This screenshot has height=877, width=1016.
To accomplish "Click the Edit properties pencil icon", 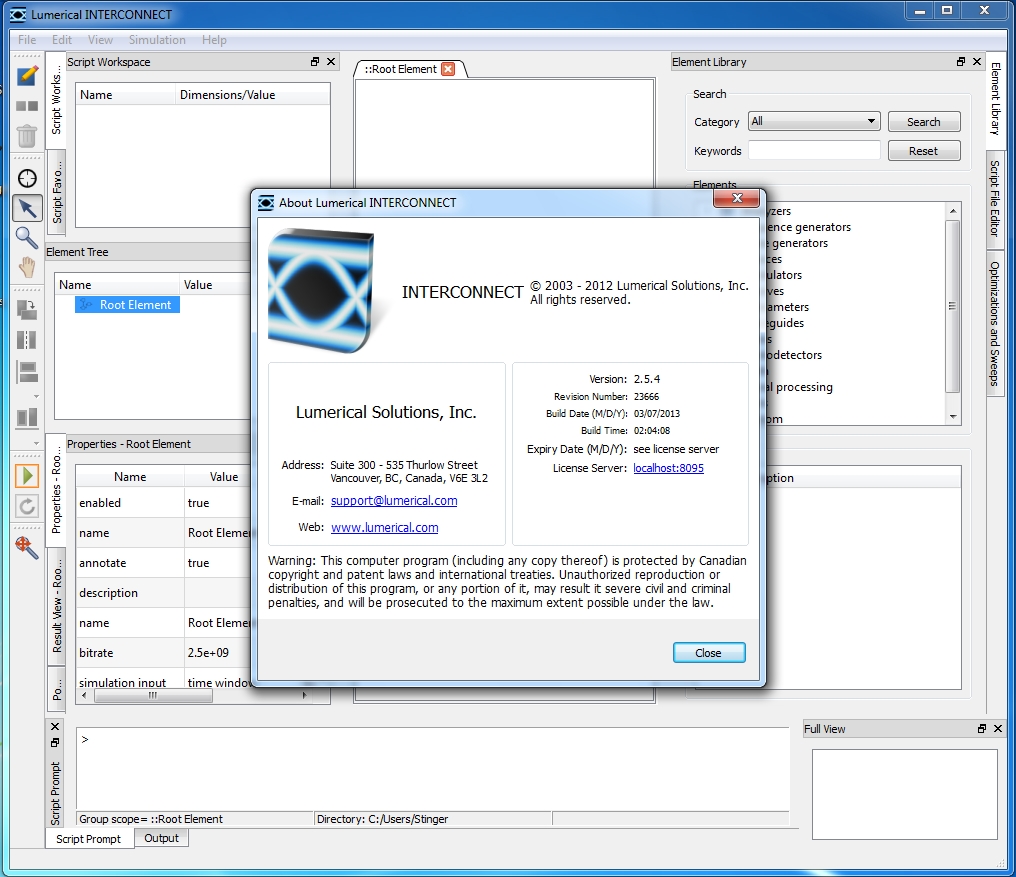I will pyautogui.click(x=27, y=76).
